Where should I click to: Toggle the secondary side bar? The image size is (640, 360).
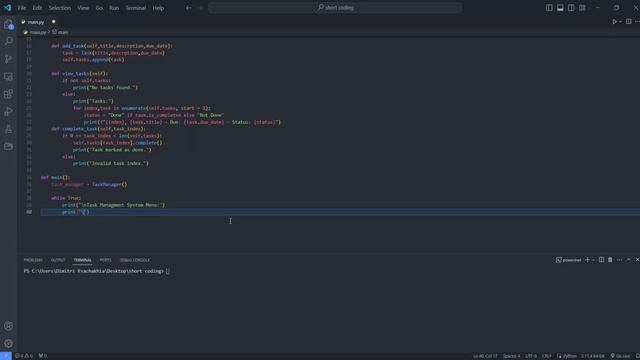[x=571, y=8]
